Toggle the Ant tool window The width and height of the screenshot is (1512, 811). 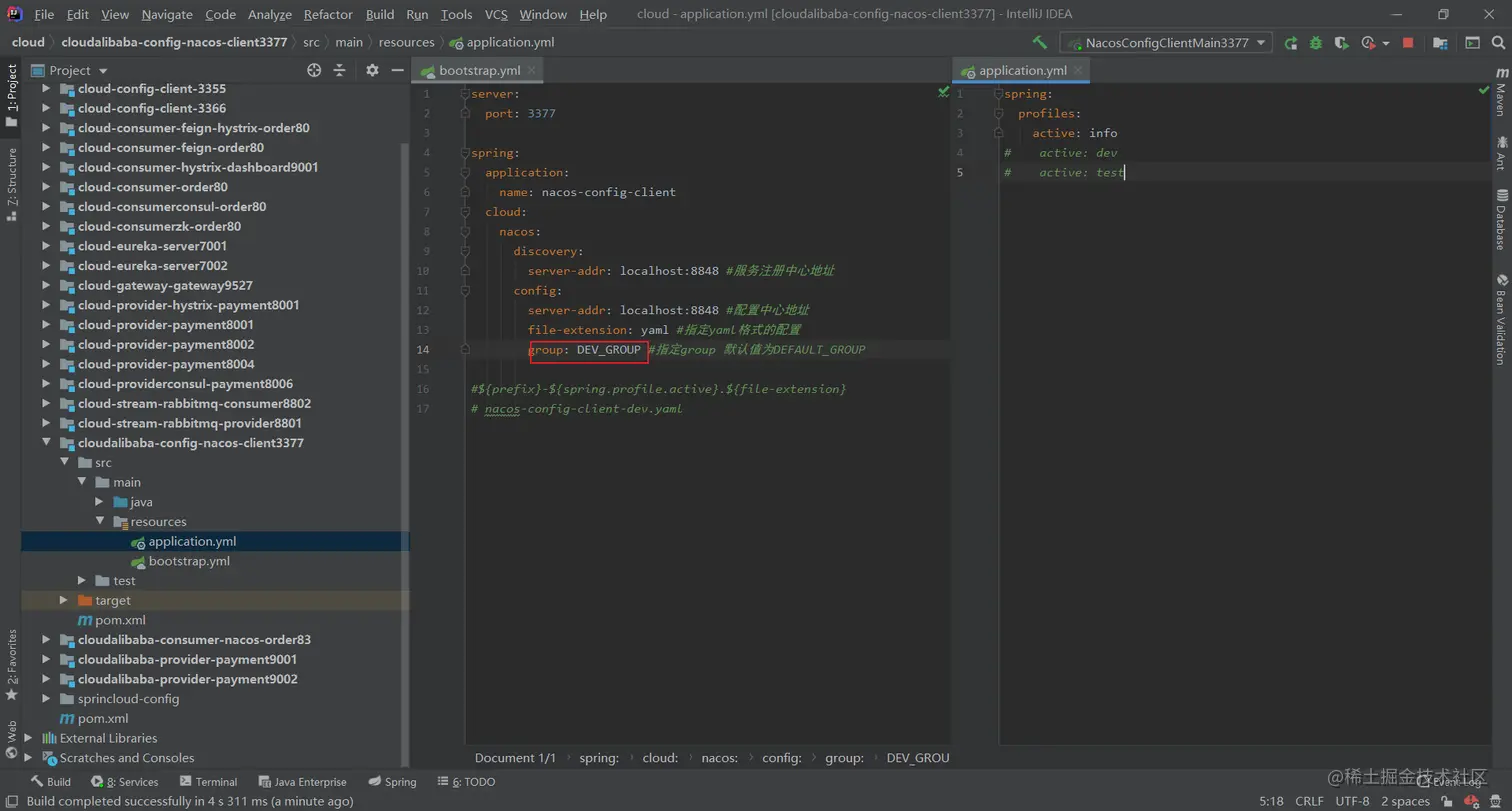click(x=1501, y=153)
